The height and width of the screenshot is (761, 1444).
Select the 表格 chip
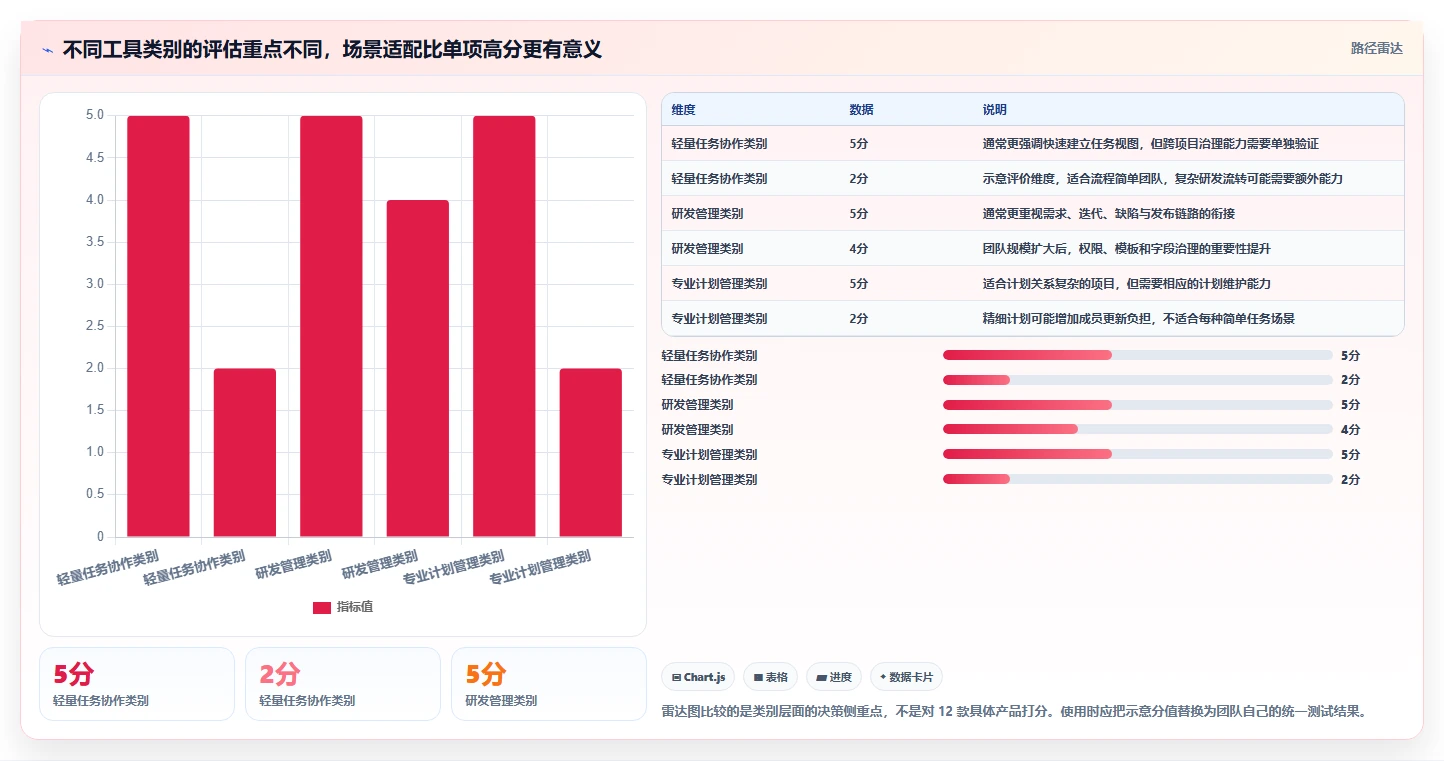pyautogui.click(x=770, y=677)
